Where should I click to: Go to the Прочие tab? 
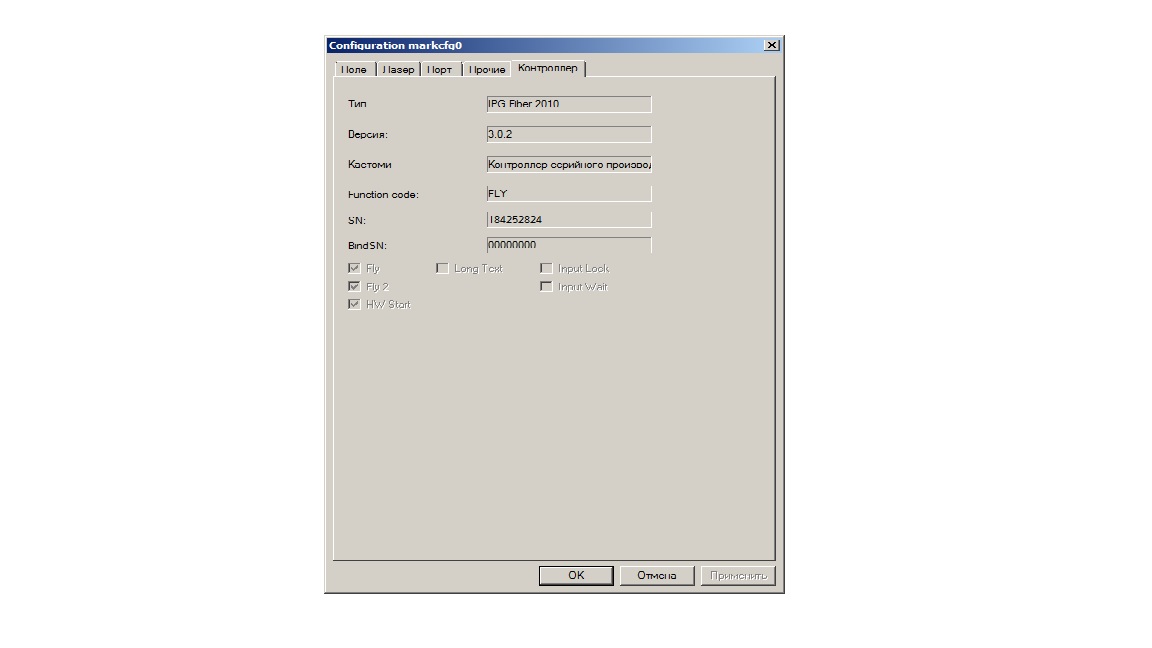(486, 69)
